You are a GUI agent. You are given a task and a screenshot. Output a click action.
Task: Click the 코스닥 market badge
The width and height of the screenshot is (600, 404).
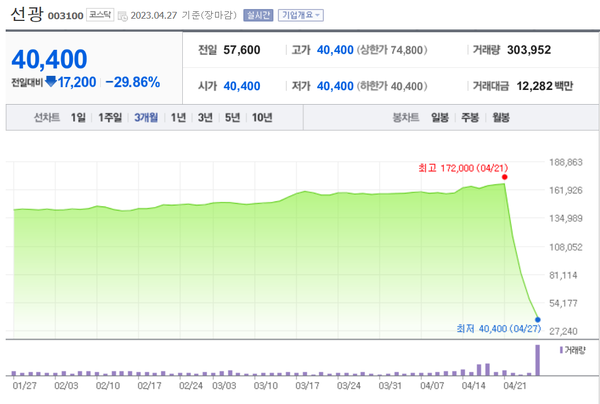pos(100,16)
